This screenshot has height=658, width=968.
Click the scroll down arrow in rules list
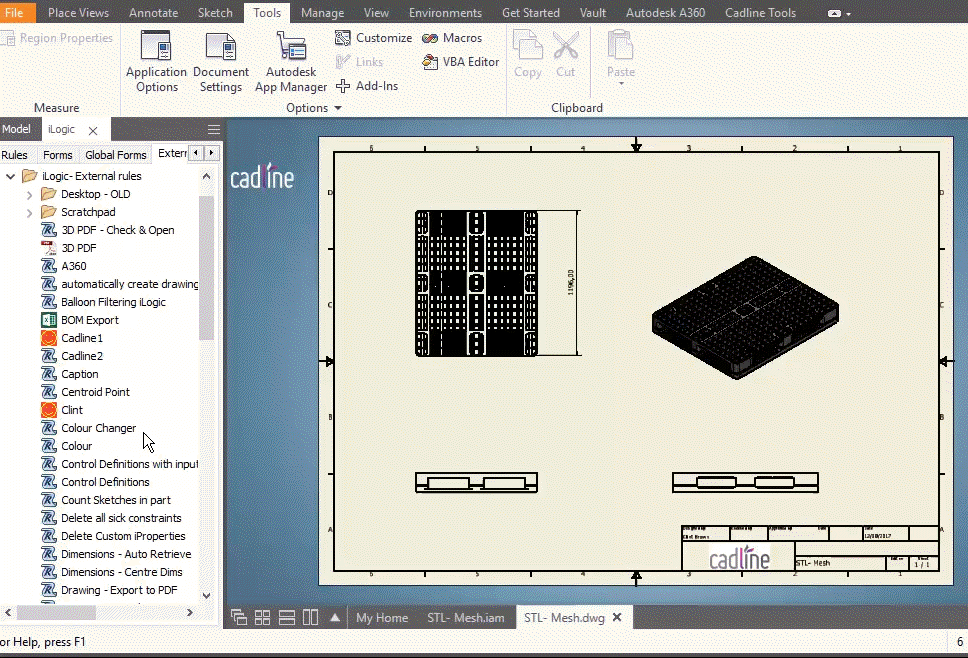[207, 596]
